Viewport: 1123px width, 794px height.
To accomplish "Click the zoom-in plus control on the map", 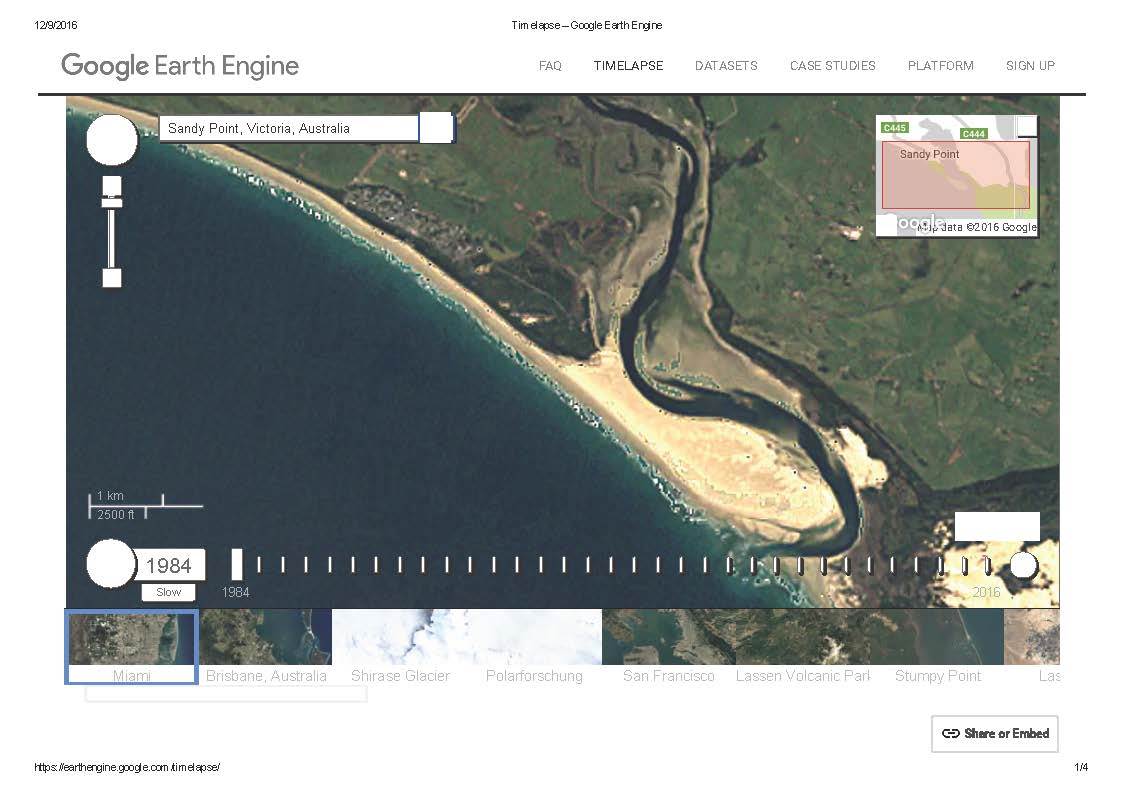I will point(111,186).
